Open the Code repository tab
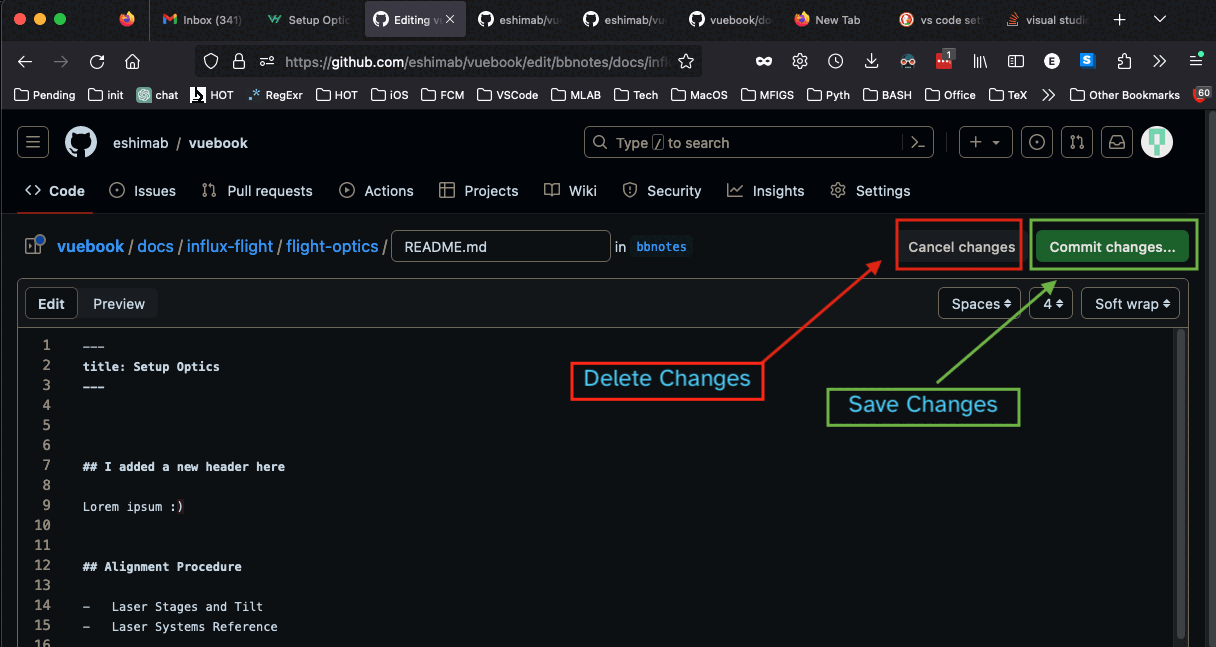The width and height of the screenshot is (1216, 647). click(x=55, y=191)
